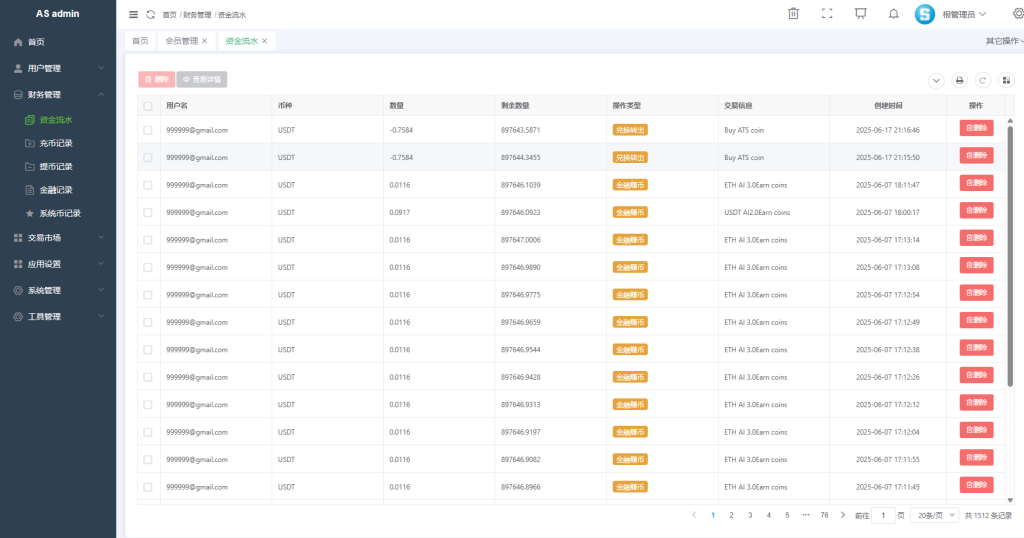Collapse the sidebar with the hamburger icon
The image size is (1024, 538).
[133, 14]
